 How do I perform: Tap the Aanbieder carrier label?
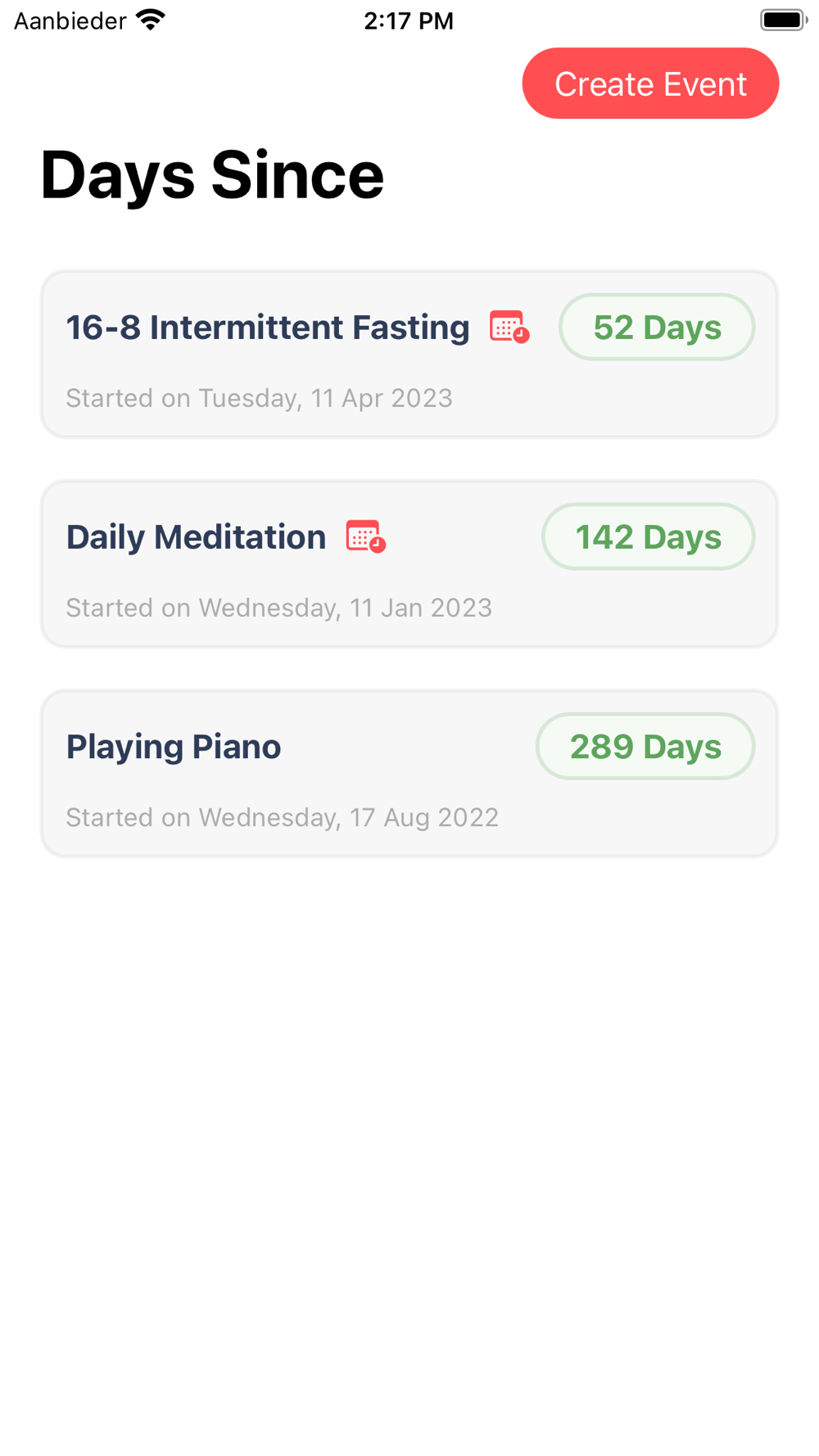[70, 20]
